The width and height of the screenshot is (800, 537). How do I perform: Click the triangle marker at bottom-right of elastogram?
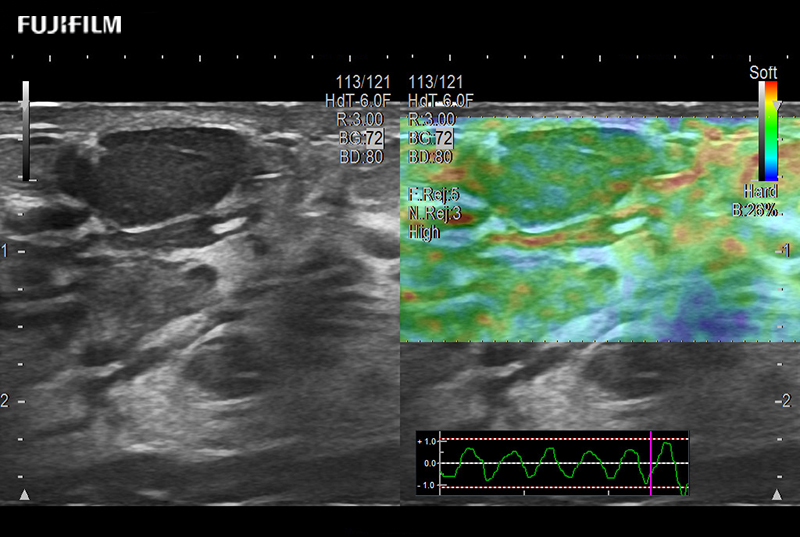(777, 495)
